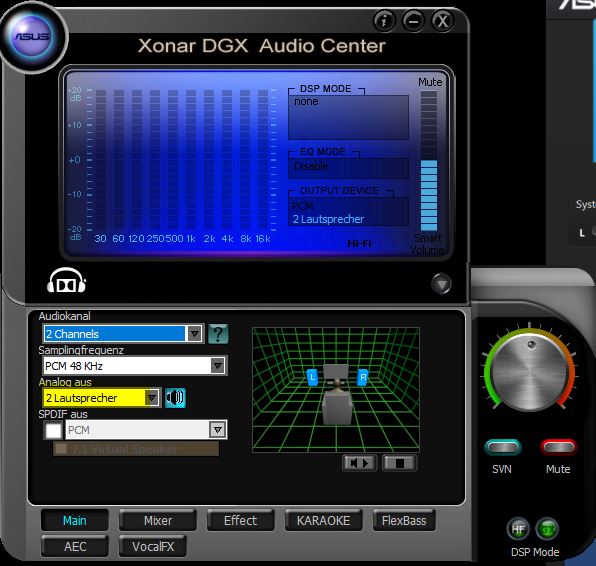
Task: Click the ASUS logo orb
Action: point(33,37)
